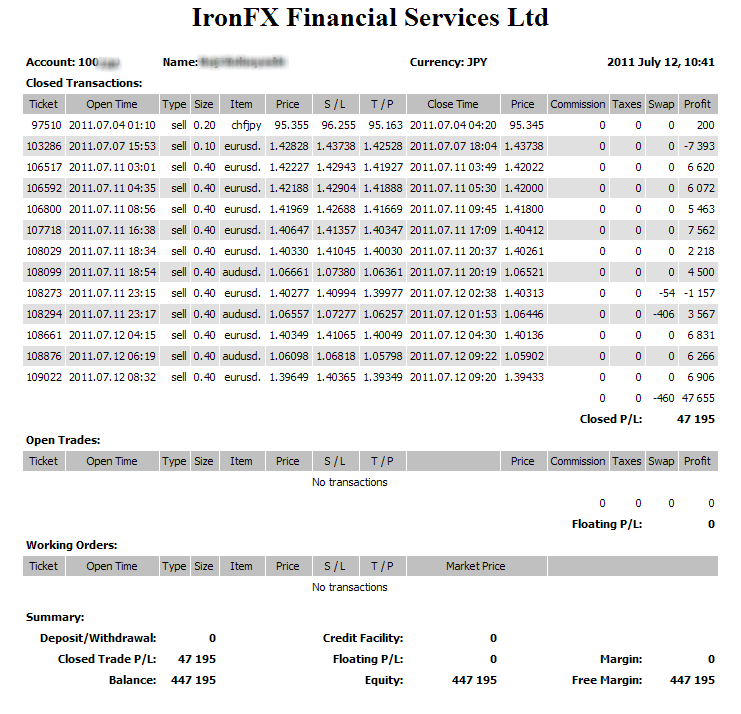Select the Currency: JPY label
This screenshot has width=741, height=714.
click(448, 62)
